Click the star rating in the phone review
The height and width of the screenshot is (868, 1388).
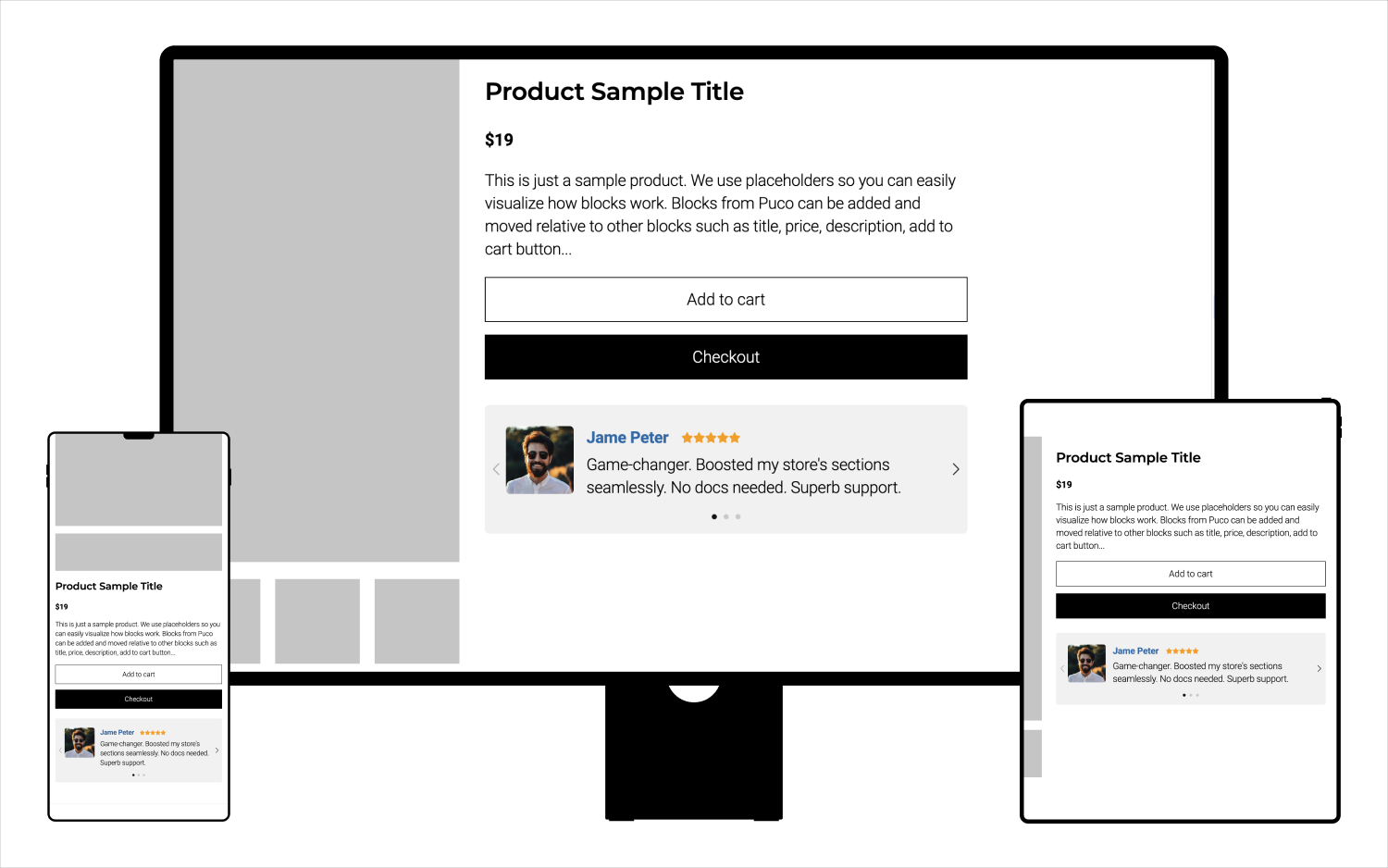pyautogui.click(x=153, y=732)
